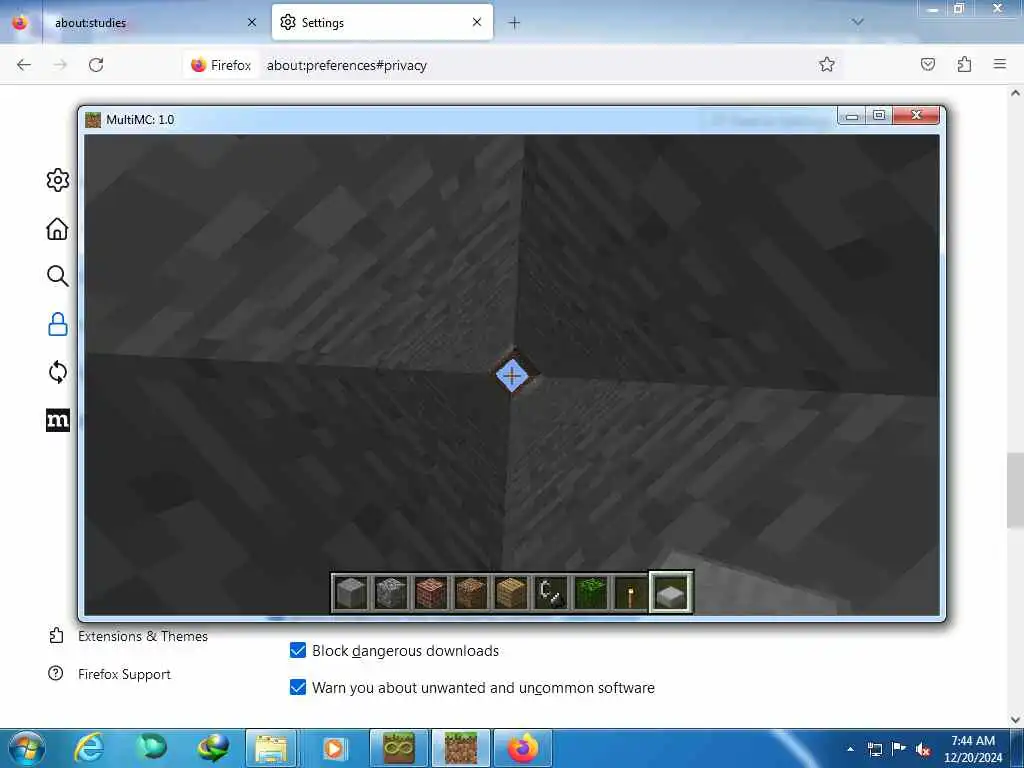Viewport: 1024px width, 768px height.
Task: Open a new tab
Action: tap(515, 23)
